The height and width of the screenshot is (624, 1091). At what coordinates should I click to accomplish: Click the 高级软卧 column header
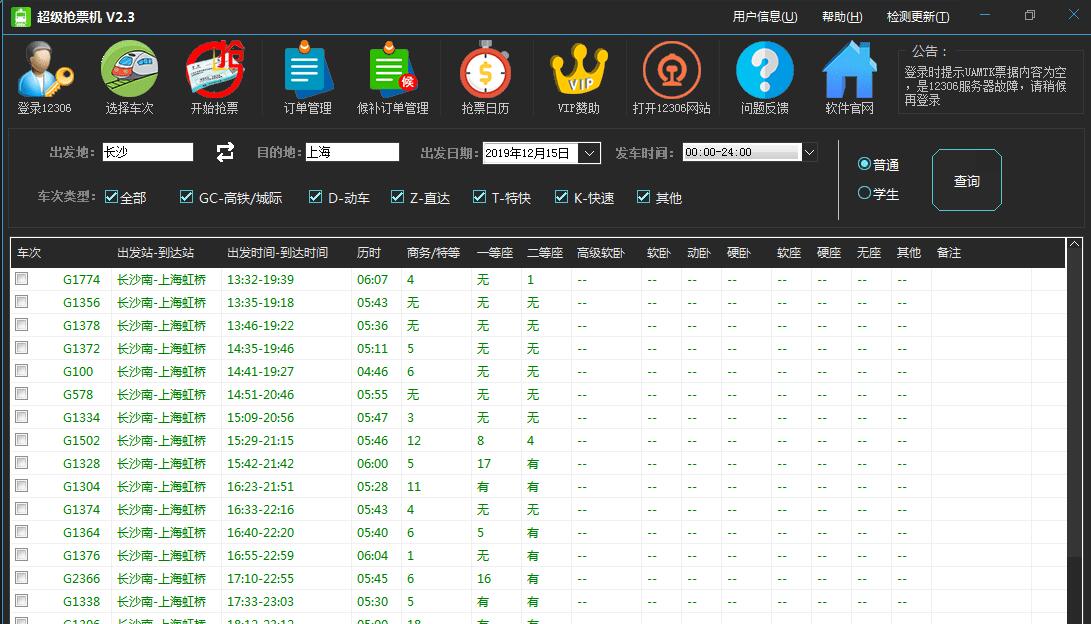click(x=601, y=253)
